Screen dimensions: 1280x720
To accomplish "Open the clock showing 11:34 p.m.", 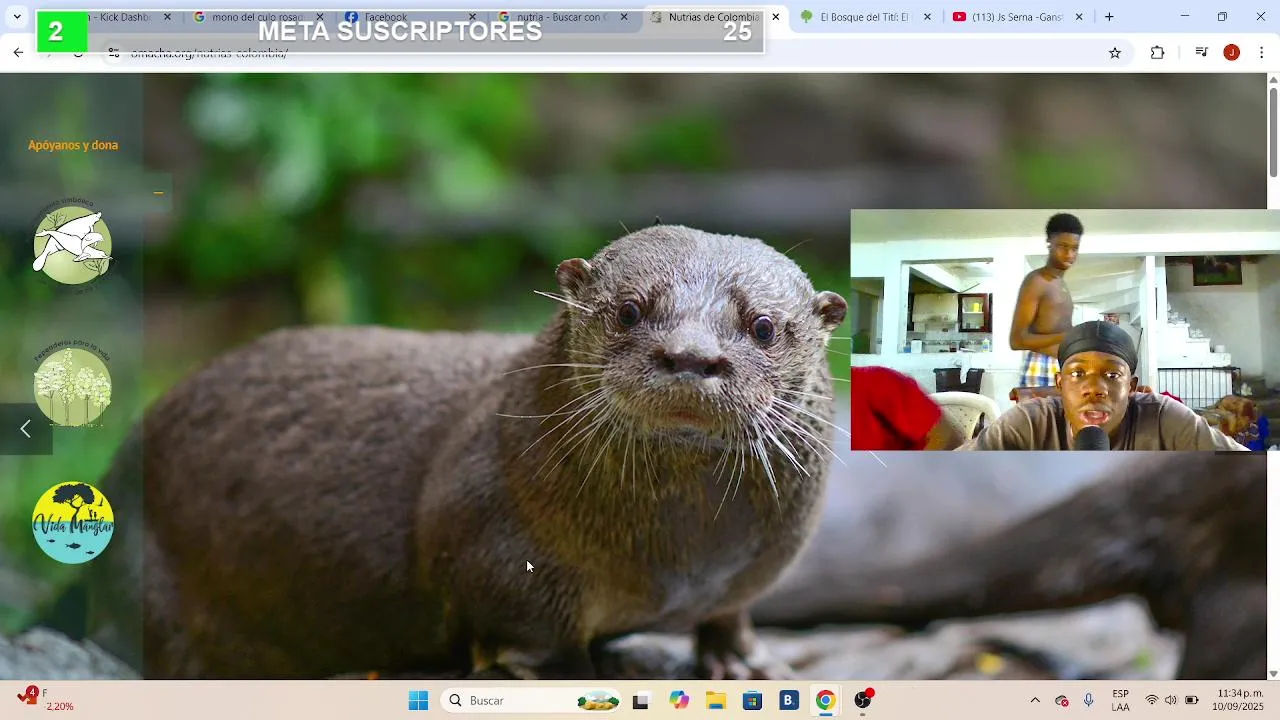I will [x=1240, y=700].
